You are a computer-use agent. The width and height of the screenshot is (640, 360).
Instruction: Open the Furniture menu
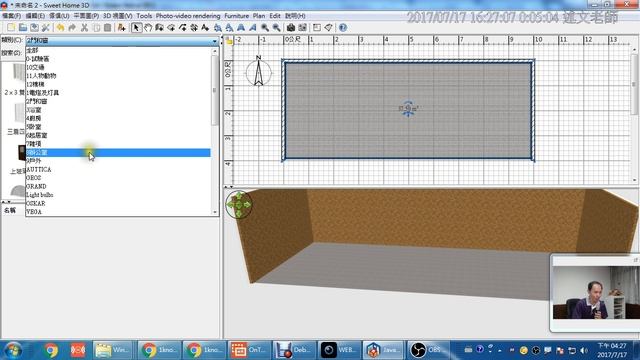pyautogui.click(x=237, y=16)
